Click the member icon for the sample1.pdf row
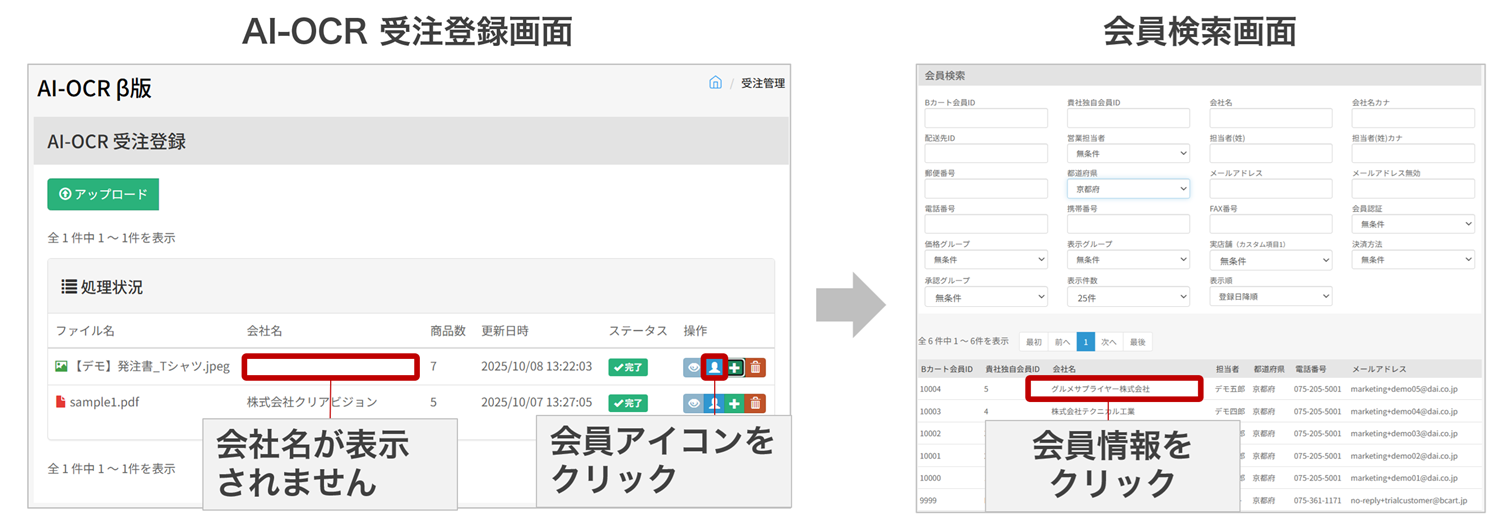 click(714, 403)
